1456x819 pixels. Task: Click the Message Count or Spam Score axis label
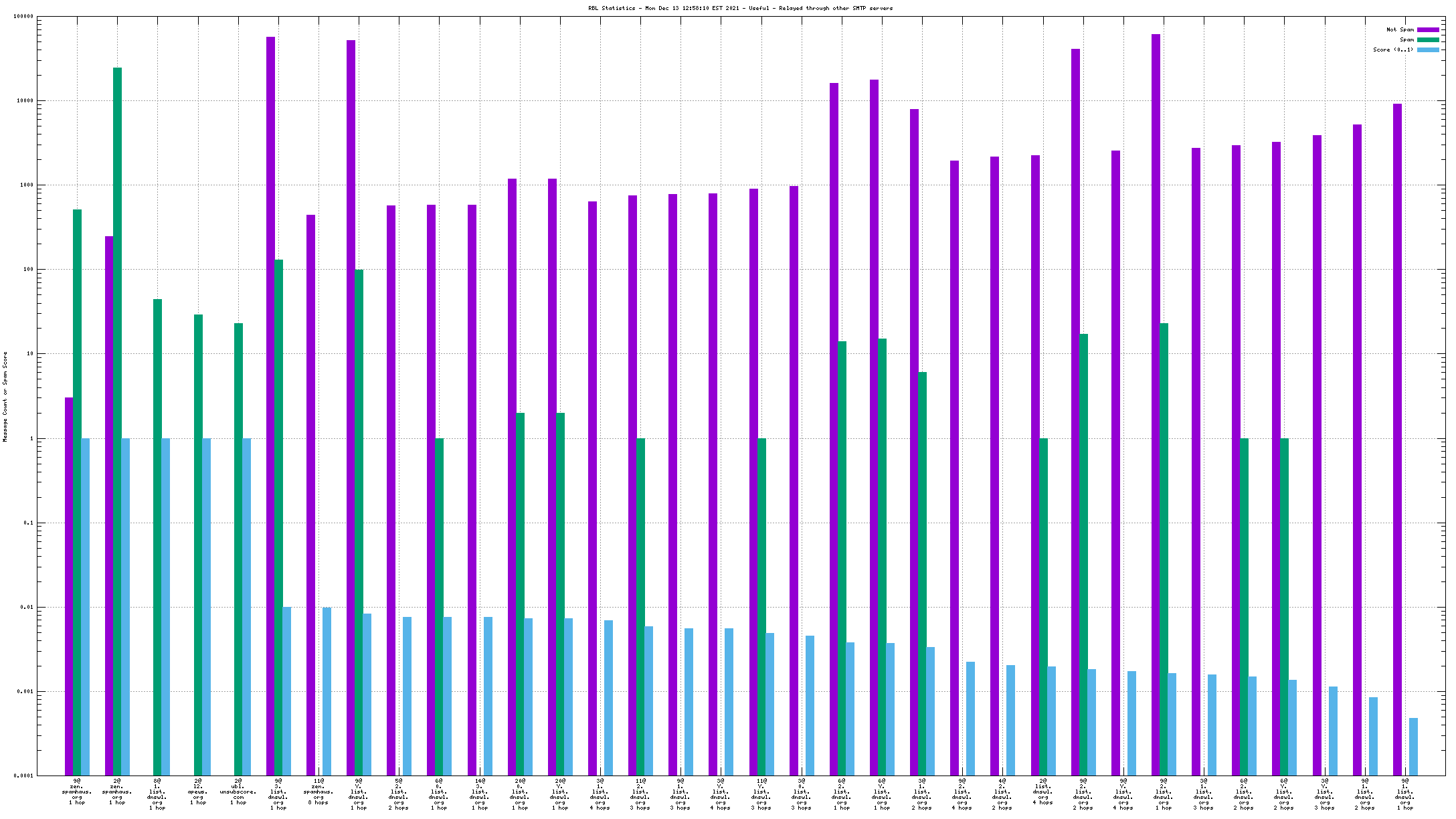[5, 397]
